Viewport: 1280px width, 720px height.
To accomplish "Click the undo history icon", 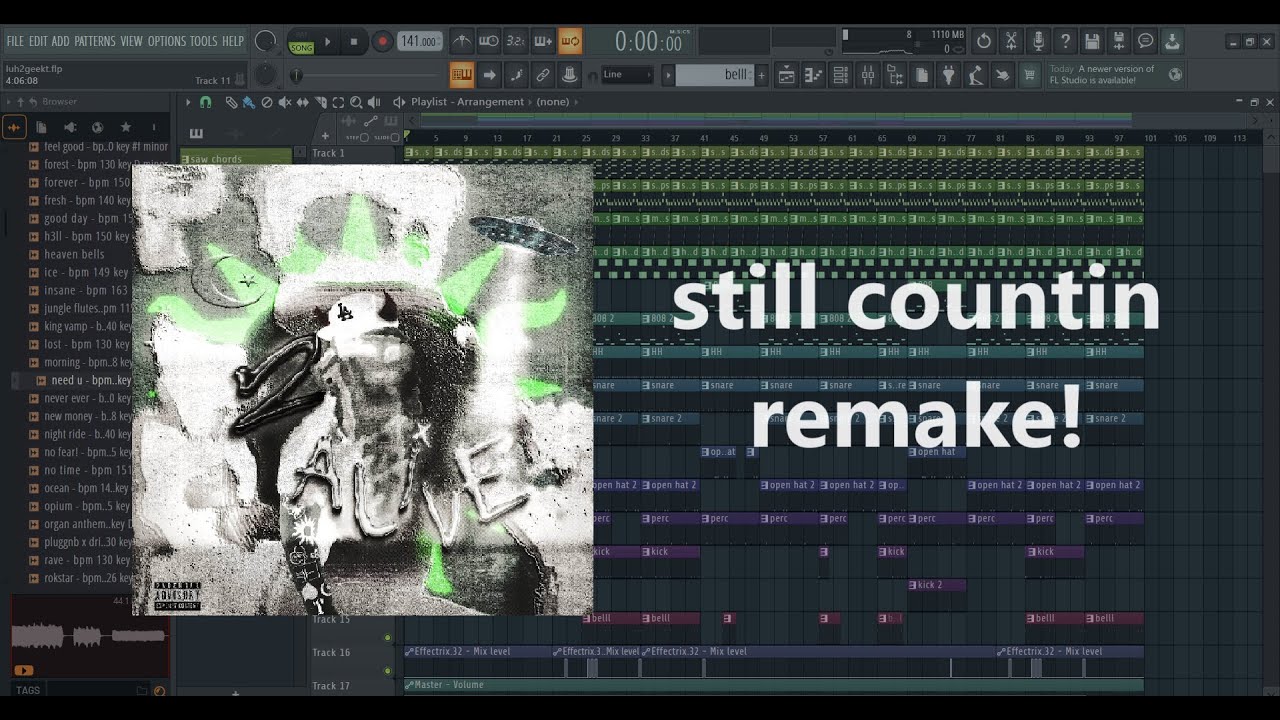I will [984, 41].
